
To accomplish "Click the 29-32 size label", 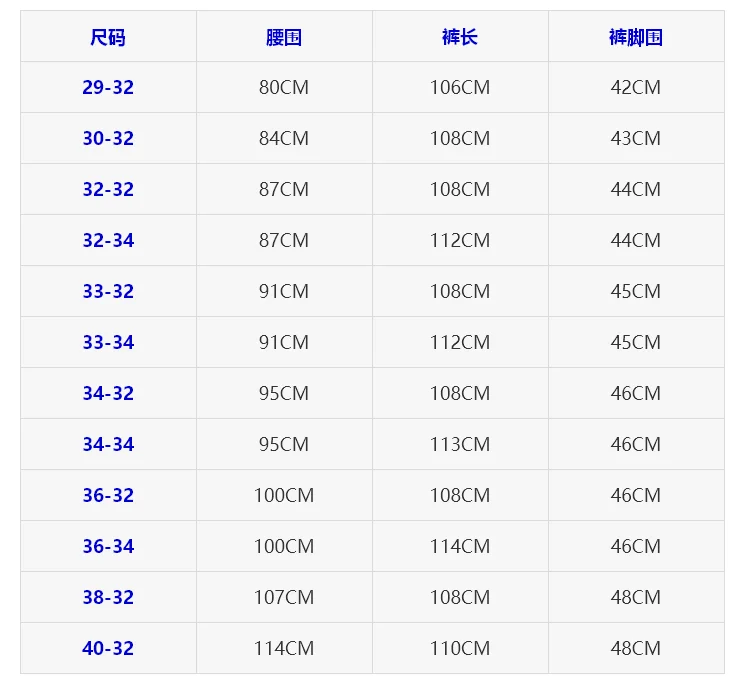I will coord(108,87).
